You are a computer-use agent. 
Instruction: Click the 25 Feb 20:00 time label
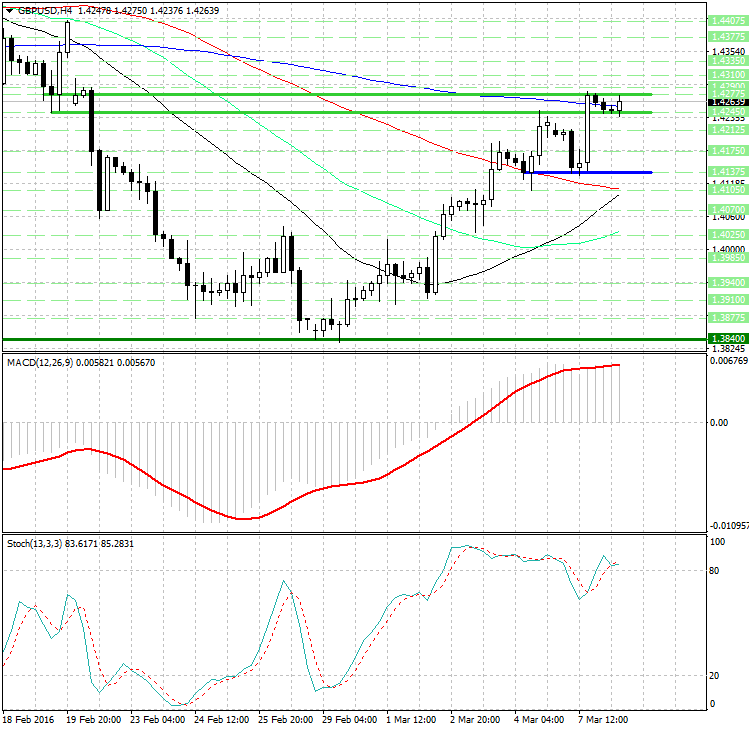point(286,720)
